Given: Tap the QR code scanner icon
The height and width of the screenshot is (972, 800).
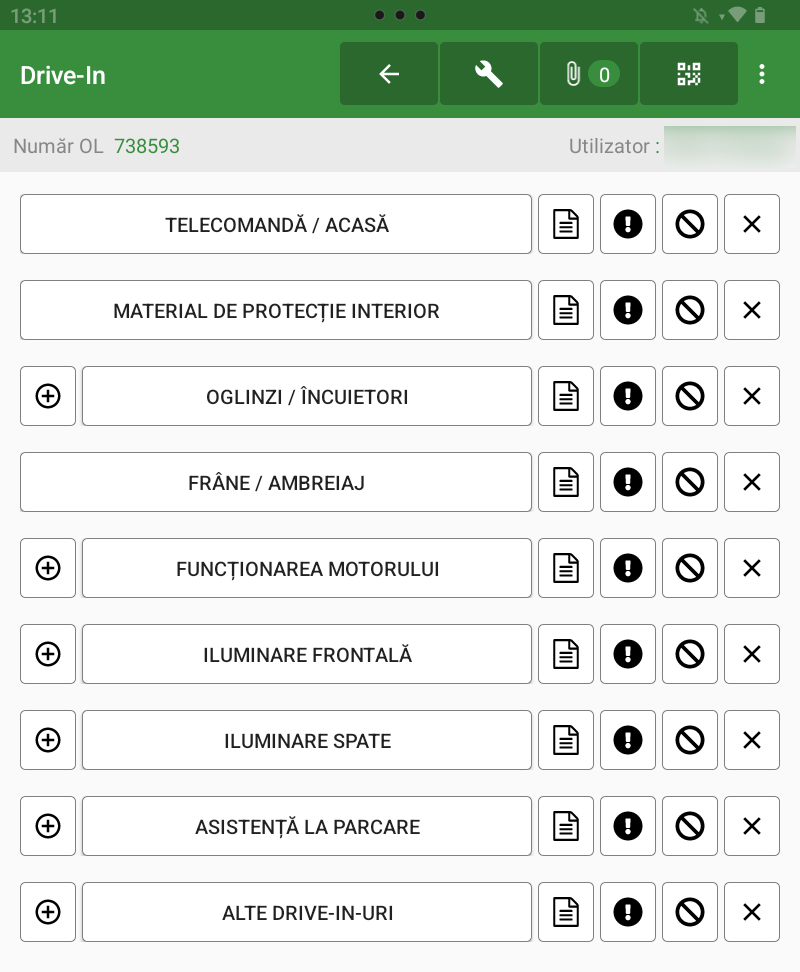Looking at the screenshot, I should (x=689, y=74).
